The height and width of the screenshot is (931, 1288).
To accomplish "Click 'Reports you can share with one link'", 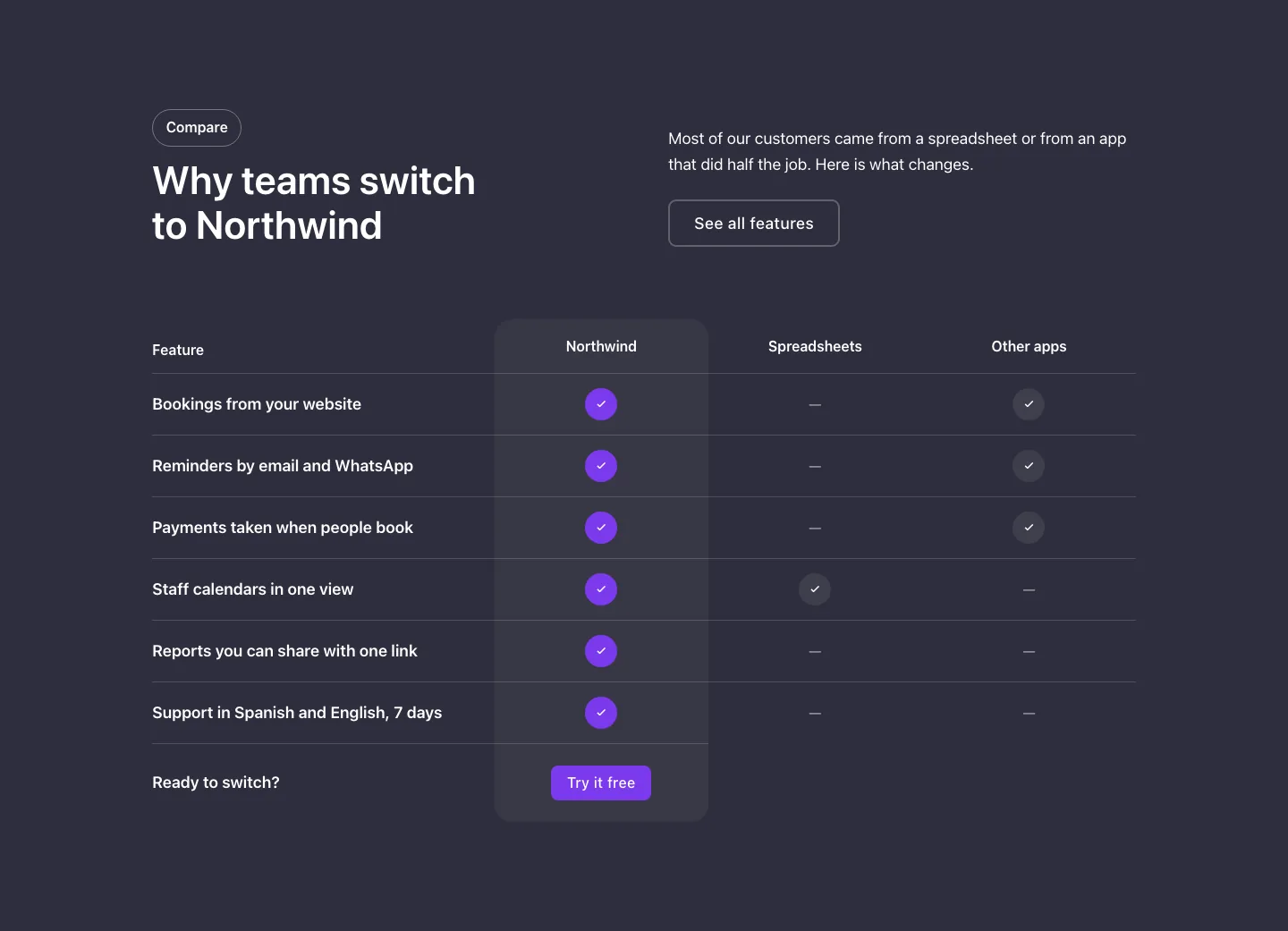I will [284, 651].
